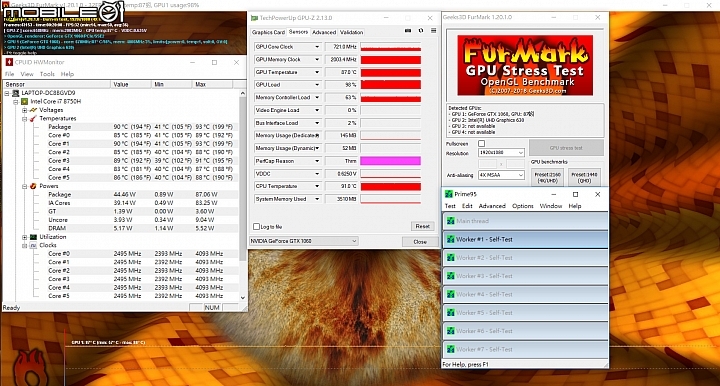Image resolution: width=720 pixels, height=386 pixels.
Task: Switch to Graphics Card tab in GPU-Z
Action: coord(269,32)
